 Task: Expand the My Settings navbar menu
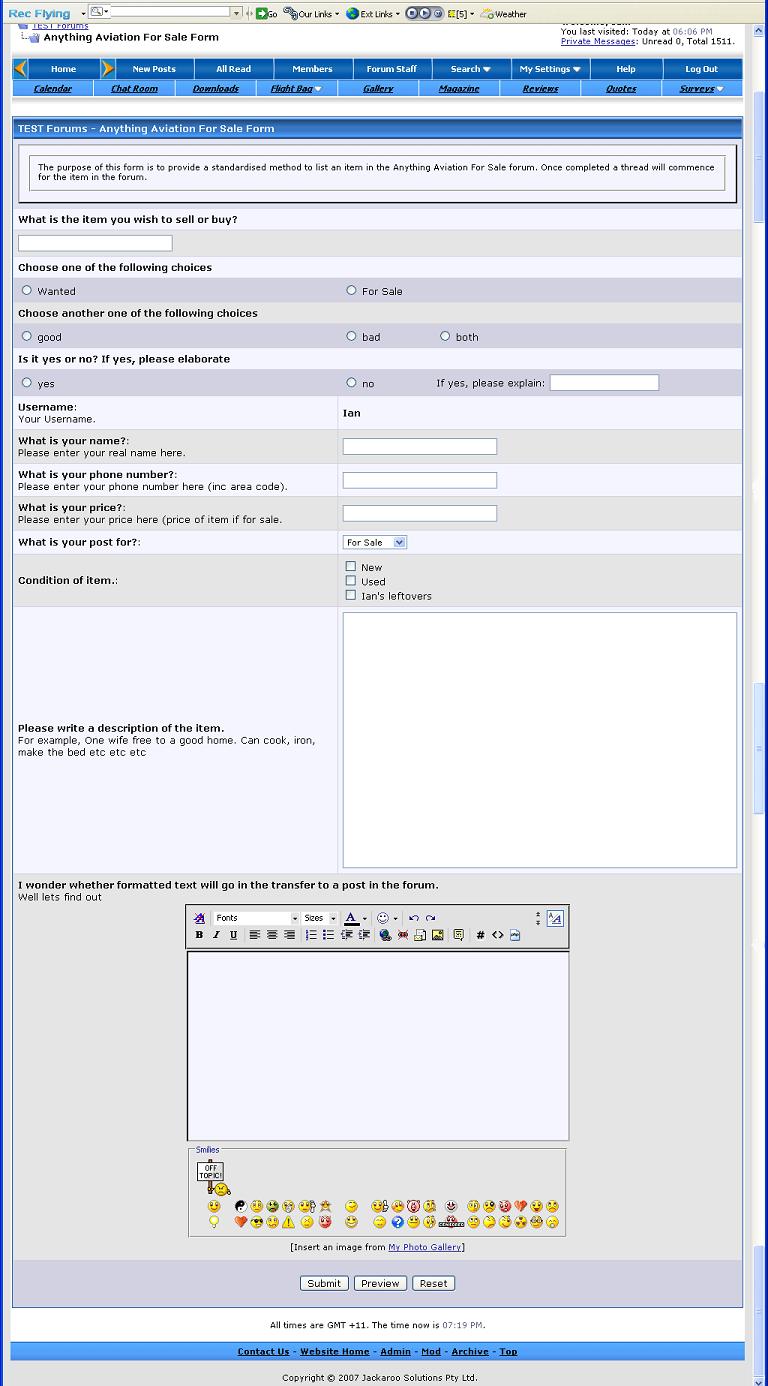(550, 69)
